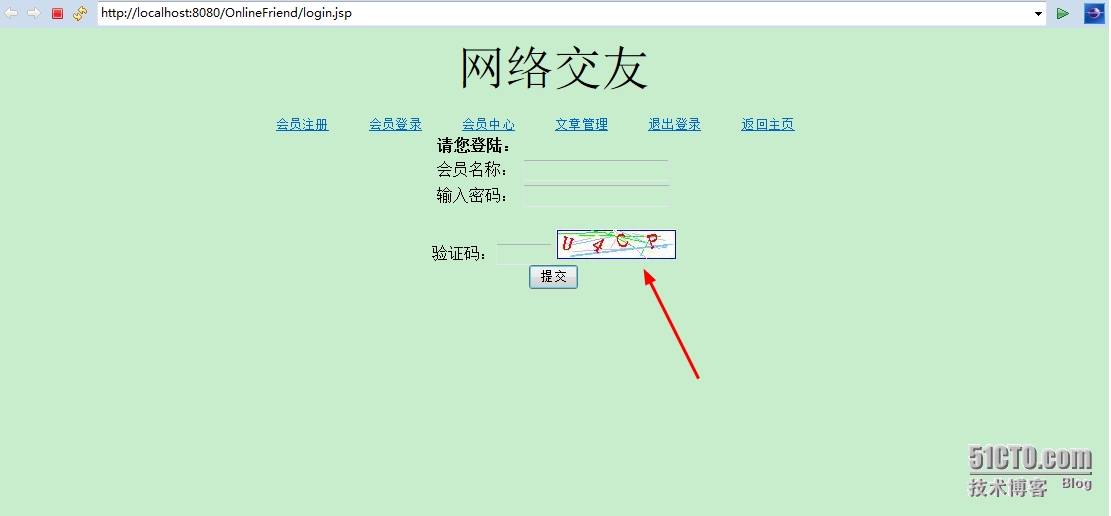The height and width of the screenshot is (516, 1111).
Task: Click the 网络交友 page heading
Action: 554,69
